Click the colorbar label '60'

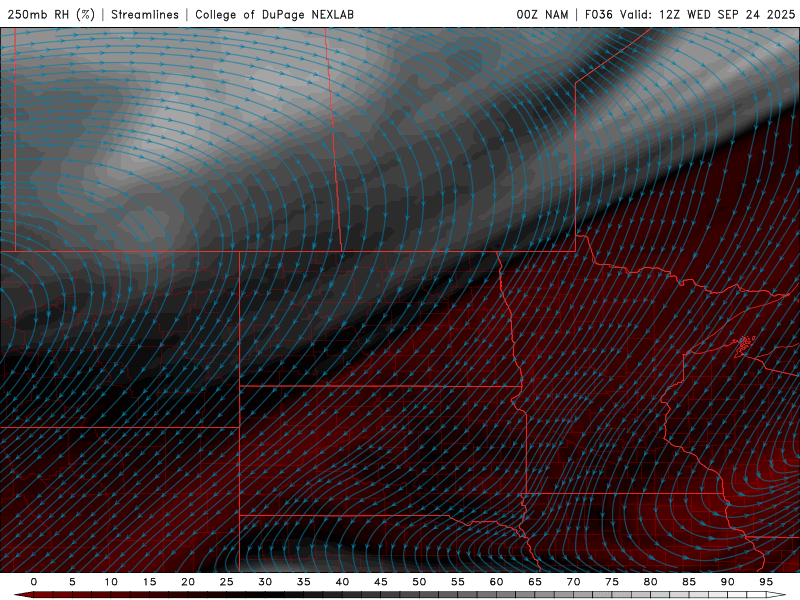point(496,582)
